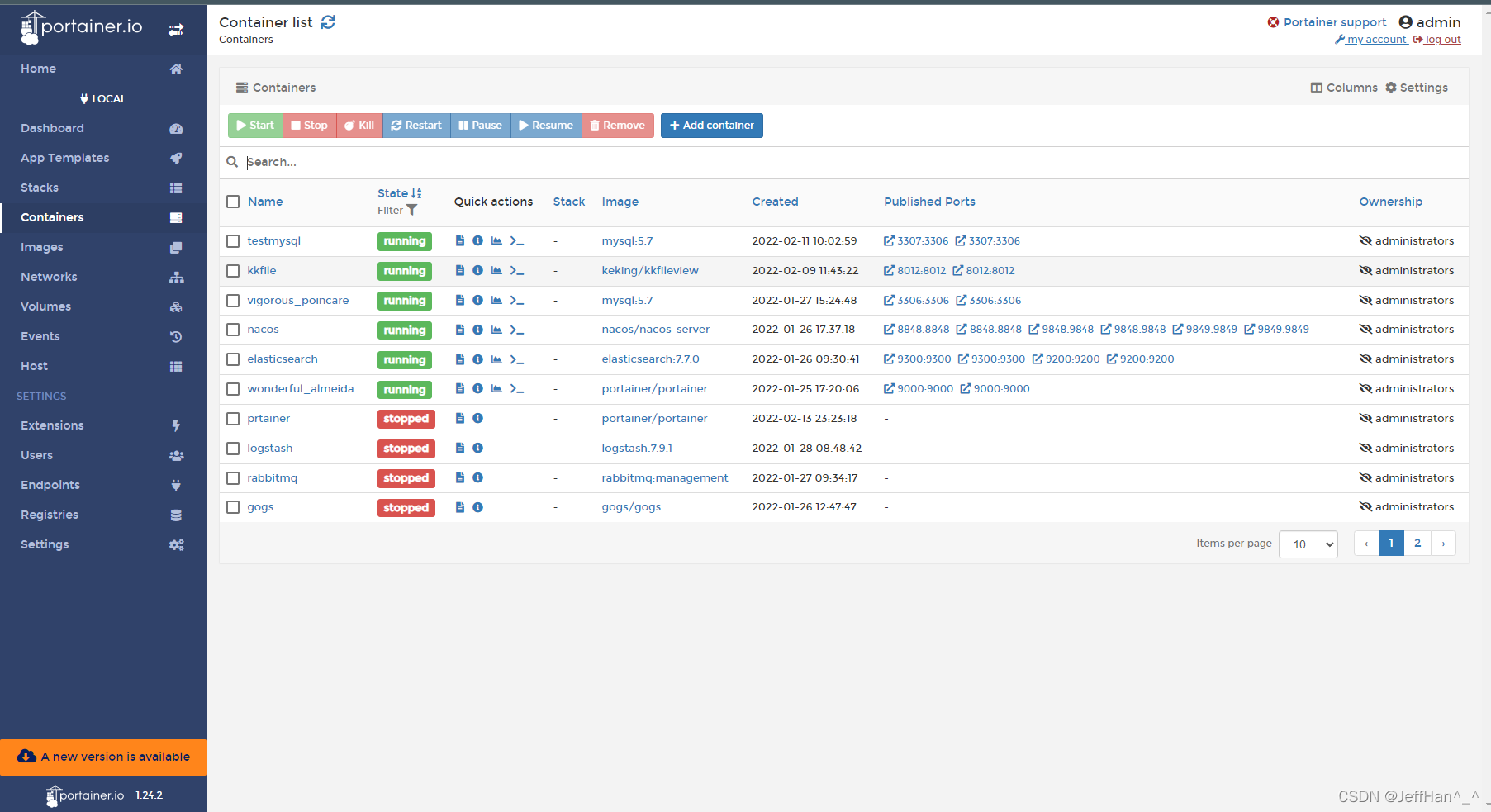Click the Extensions bolt icon
Viewport: 1491px width, 812px height.
pos(176,426)
